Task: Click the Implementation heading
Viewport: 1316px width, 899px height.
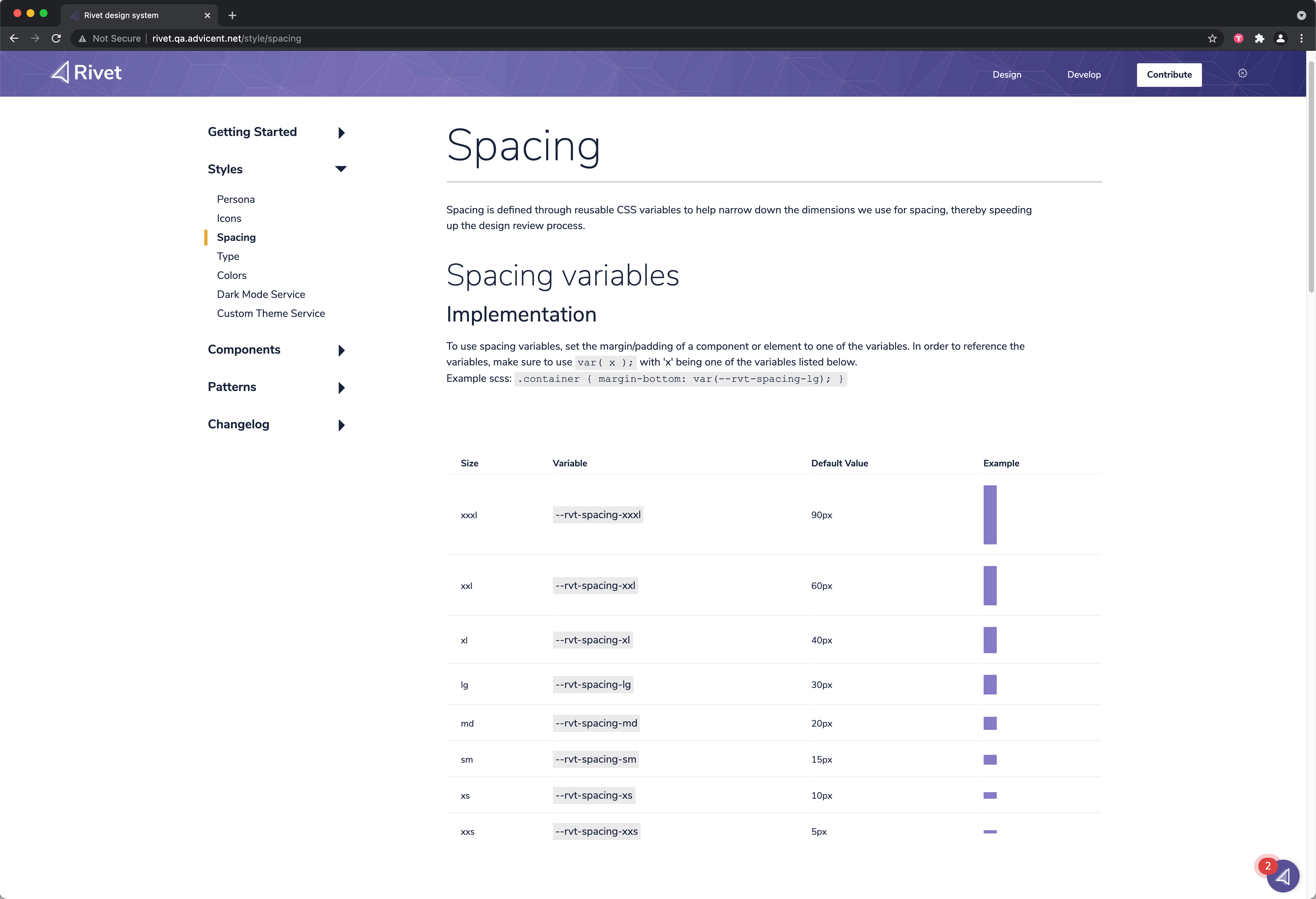Action: (x=521, y=314)
